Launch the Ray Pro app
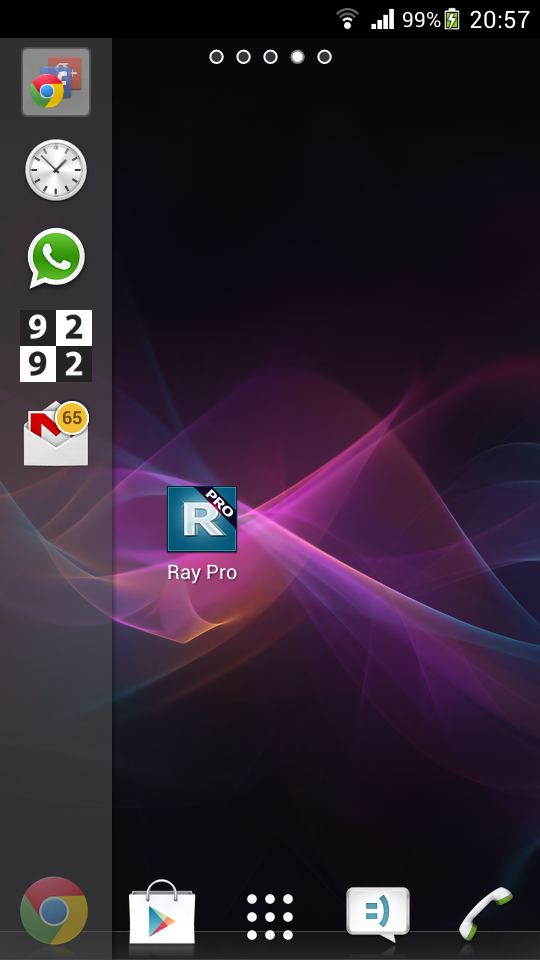Image resolution: width=540 pixels, height=960 pixels. click(x=202, y=519)
